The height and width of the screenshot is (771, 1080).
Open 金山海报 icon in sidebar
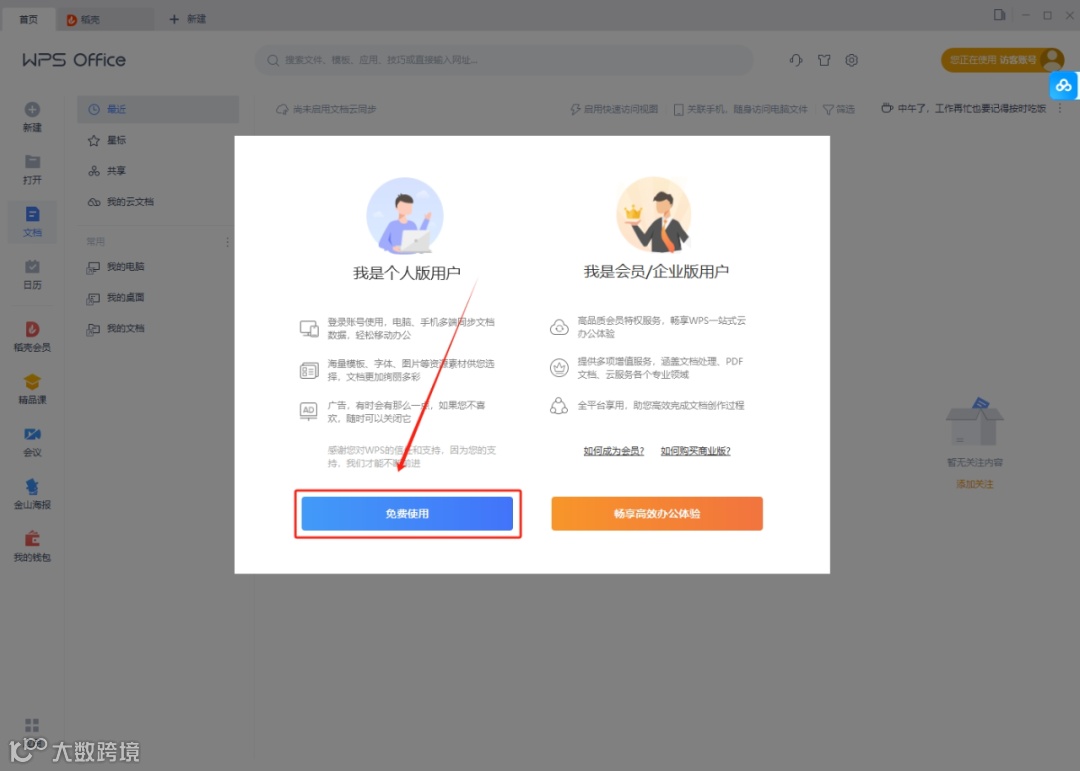(x=32, y=486)
